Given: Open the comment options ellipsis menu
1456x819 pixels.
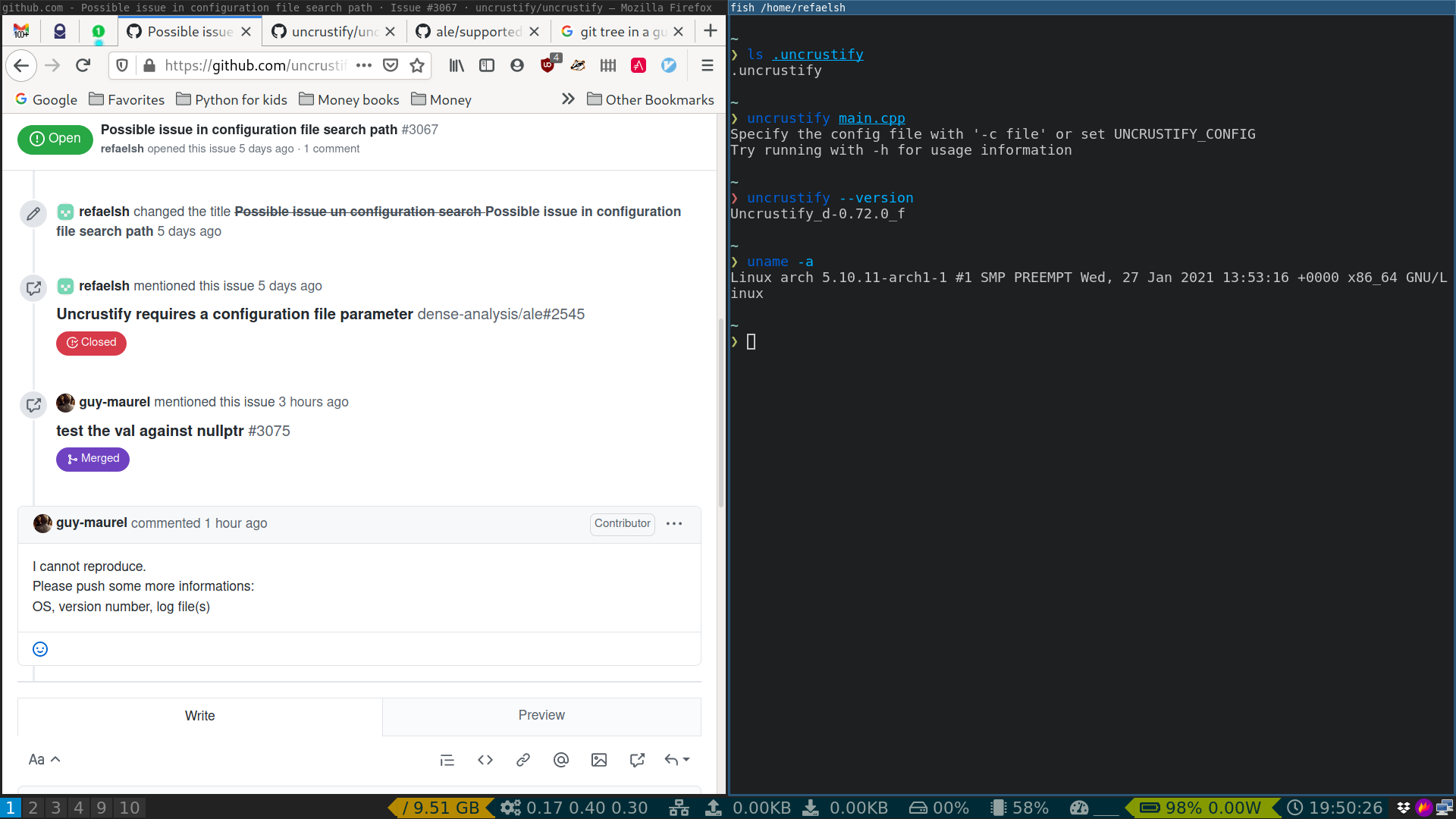Looking at the screenshot, I should (673, 523).
